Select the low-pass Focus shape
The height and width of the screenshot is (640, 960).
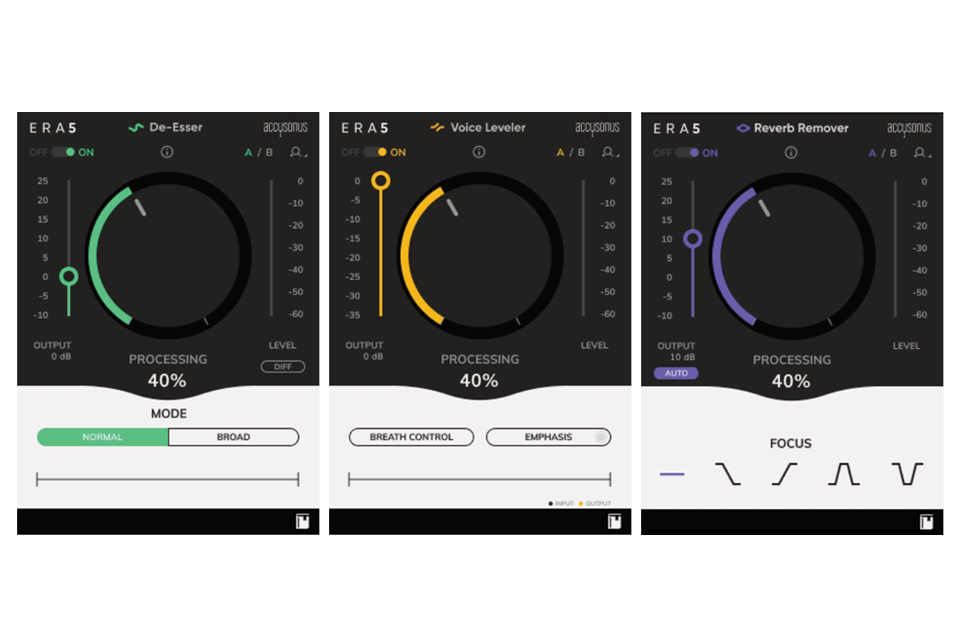pos(730,473)
